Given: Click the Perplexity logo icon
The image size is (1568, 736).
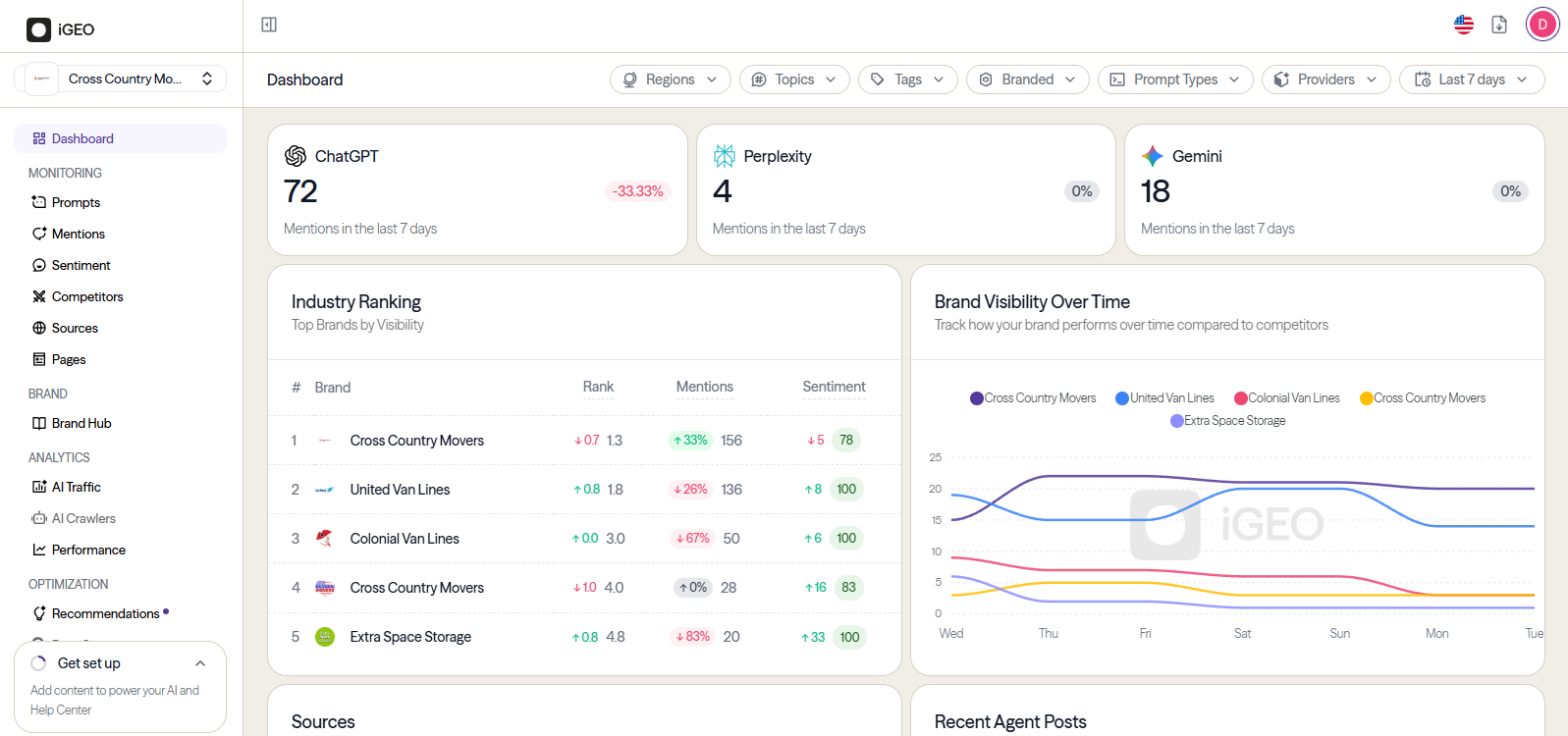Looking at the screenshot, I should (725, 156).
